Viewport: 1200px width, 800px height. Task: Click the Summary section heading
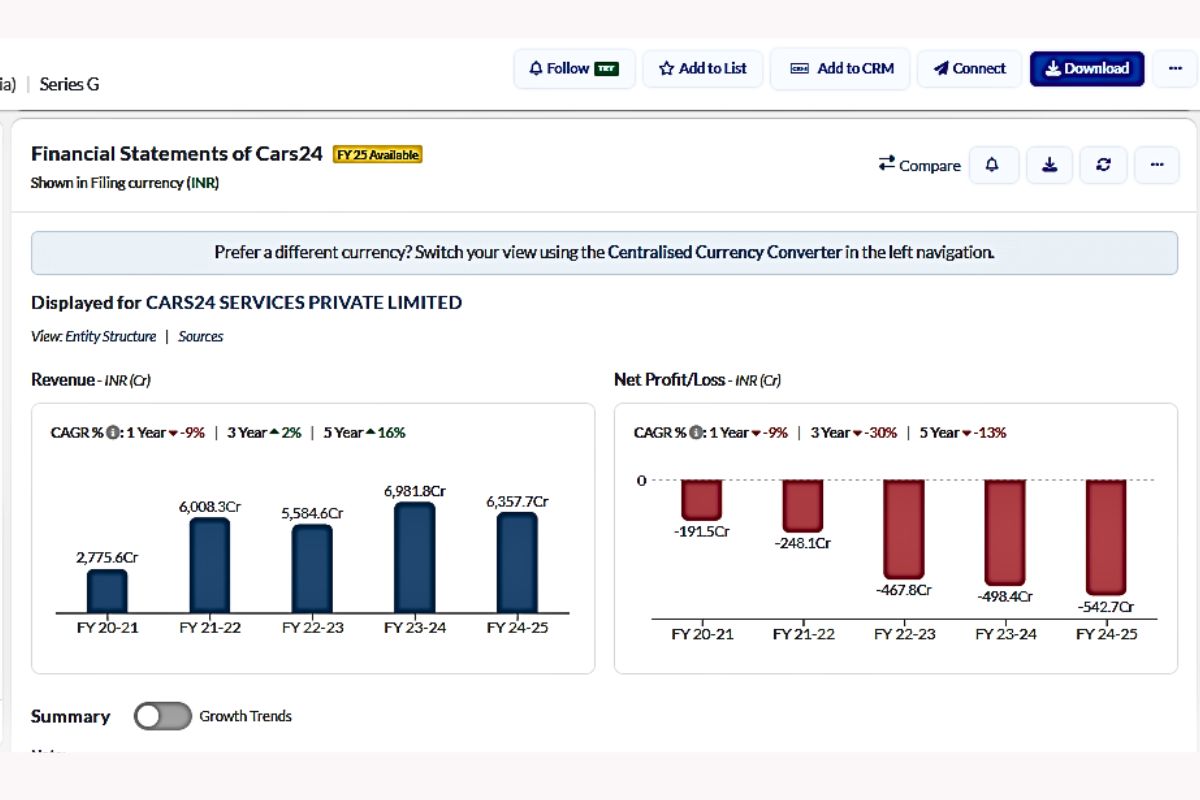[71, 716]
